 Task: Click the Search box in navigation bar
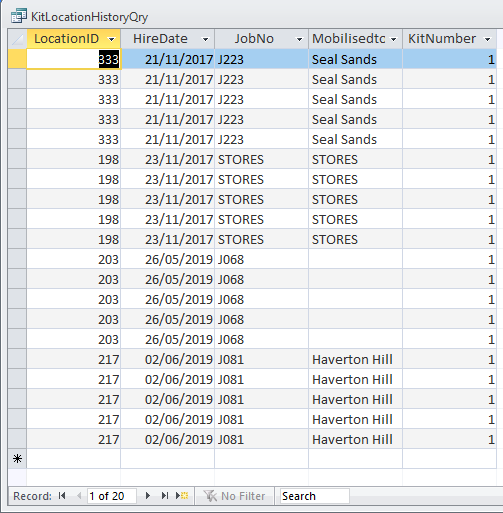point(315,496)
